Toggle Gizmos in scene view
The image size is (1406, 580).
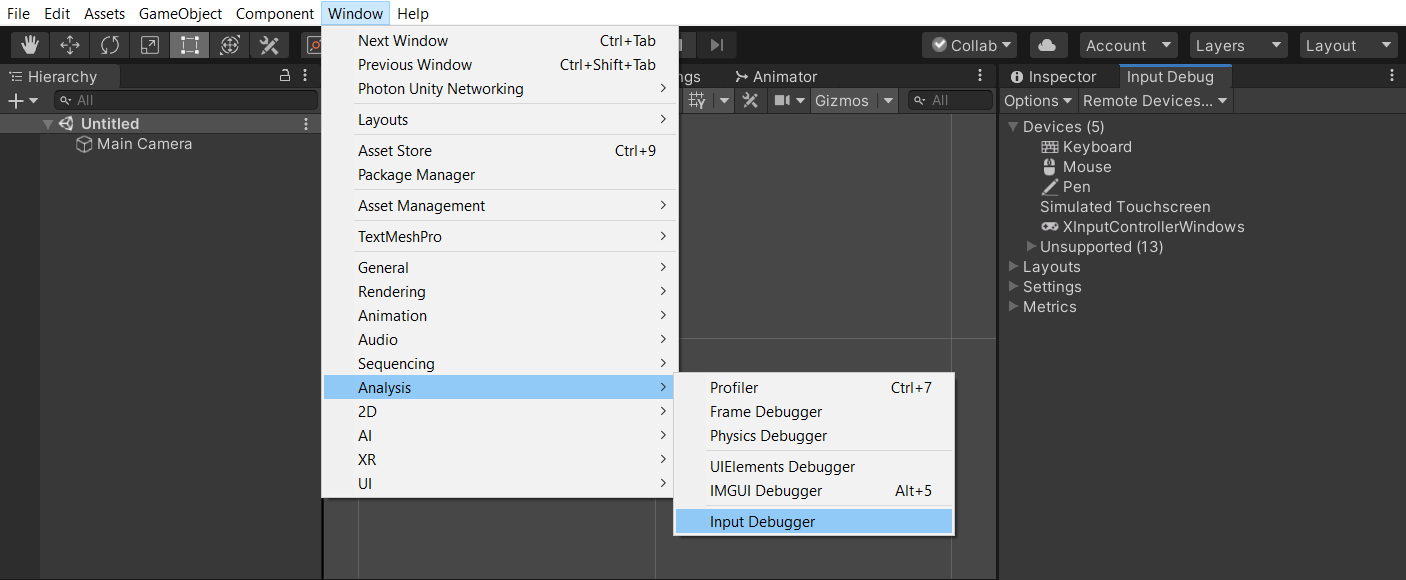point(842,100)
